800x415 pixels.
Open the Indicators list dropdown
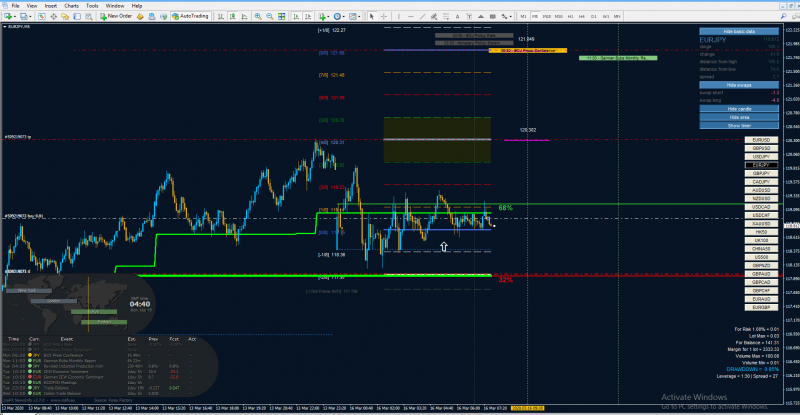[323, 16]
